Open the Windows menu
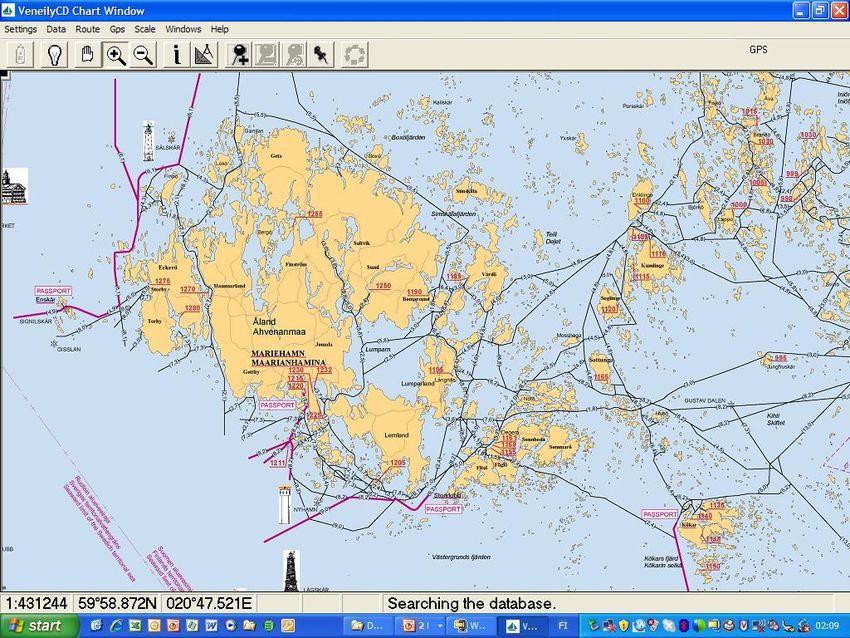The height and width of the screenshot is (638, 850). 183,29
